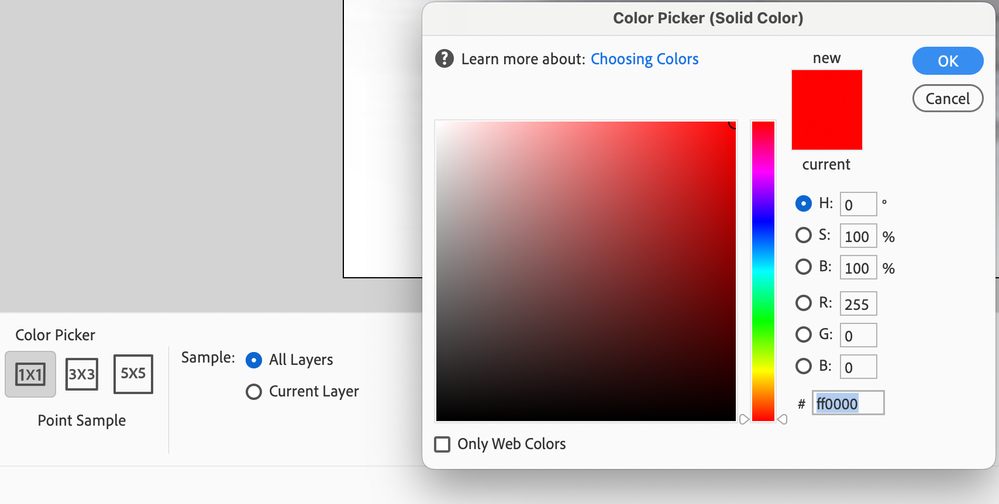Image resolution: width=999 pixels, height=504 pixels.
Task: Click the new red color swatch
Action: pyautogui.click(x=827, y=110)
